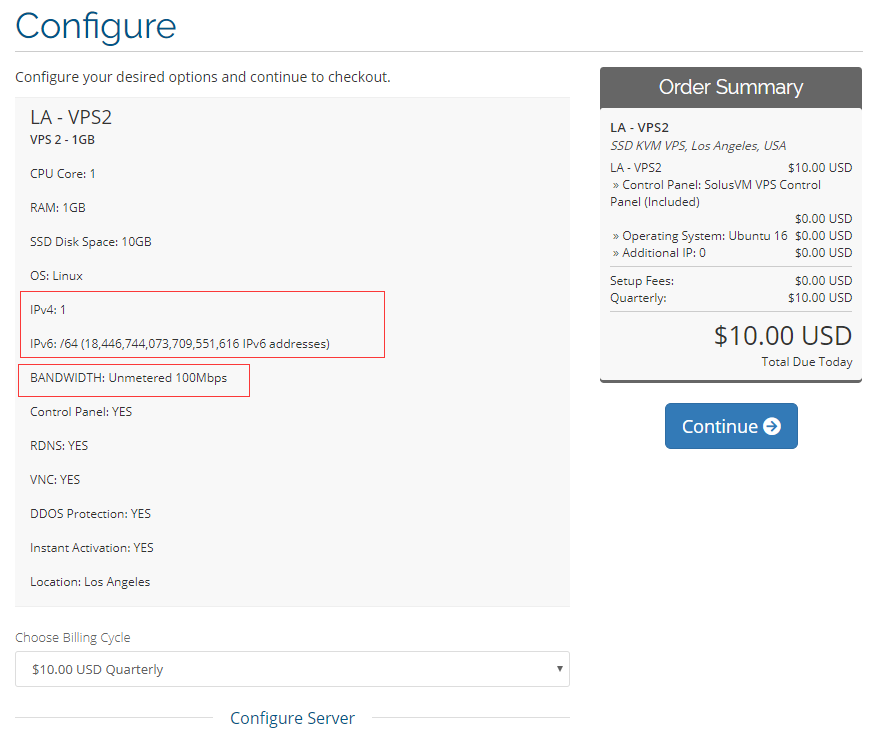Click 'SSD Disk Space: 10GB' text
The image size is (884, 729).
click(x=91, y=242)
